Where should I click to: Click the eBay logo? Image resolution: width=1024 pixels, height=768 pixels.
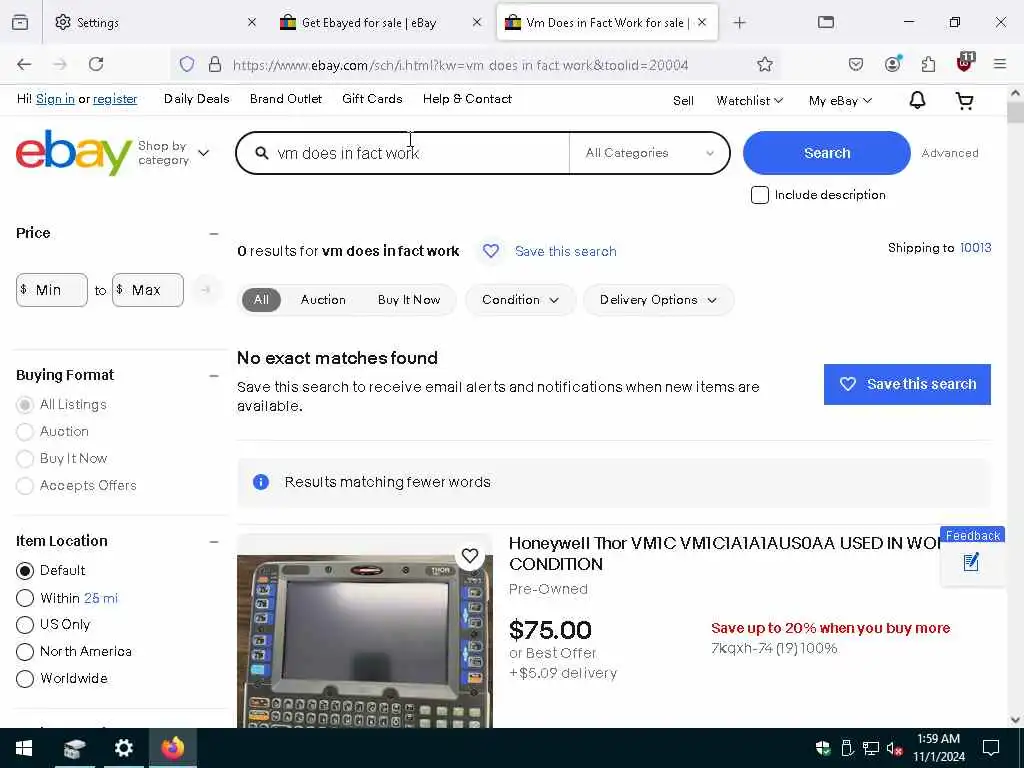pyautogui.click(x=73, y=152)
